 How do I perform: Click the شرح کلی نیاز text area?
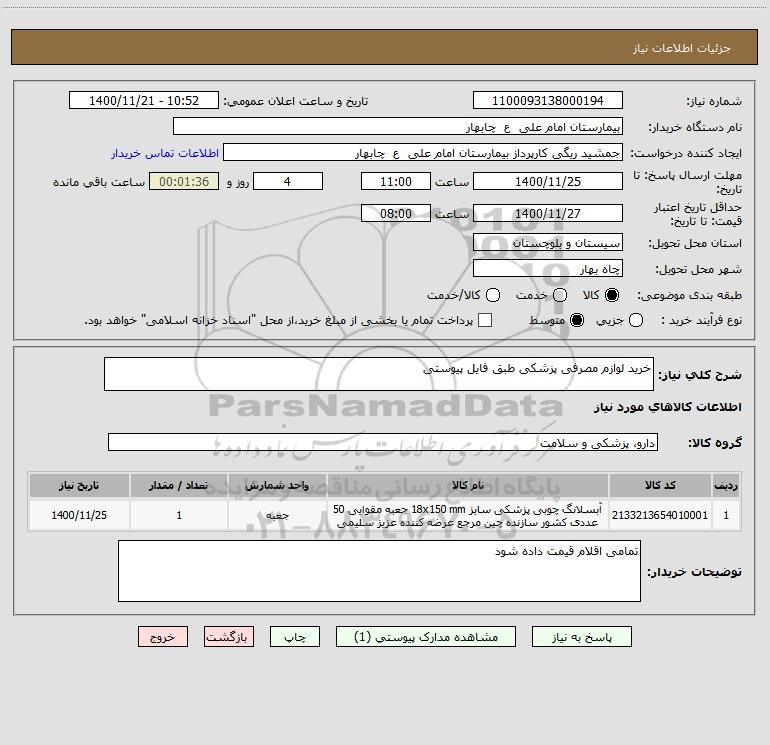pos(379,374)
